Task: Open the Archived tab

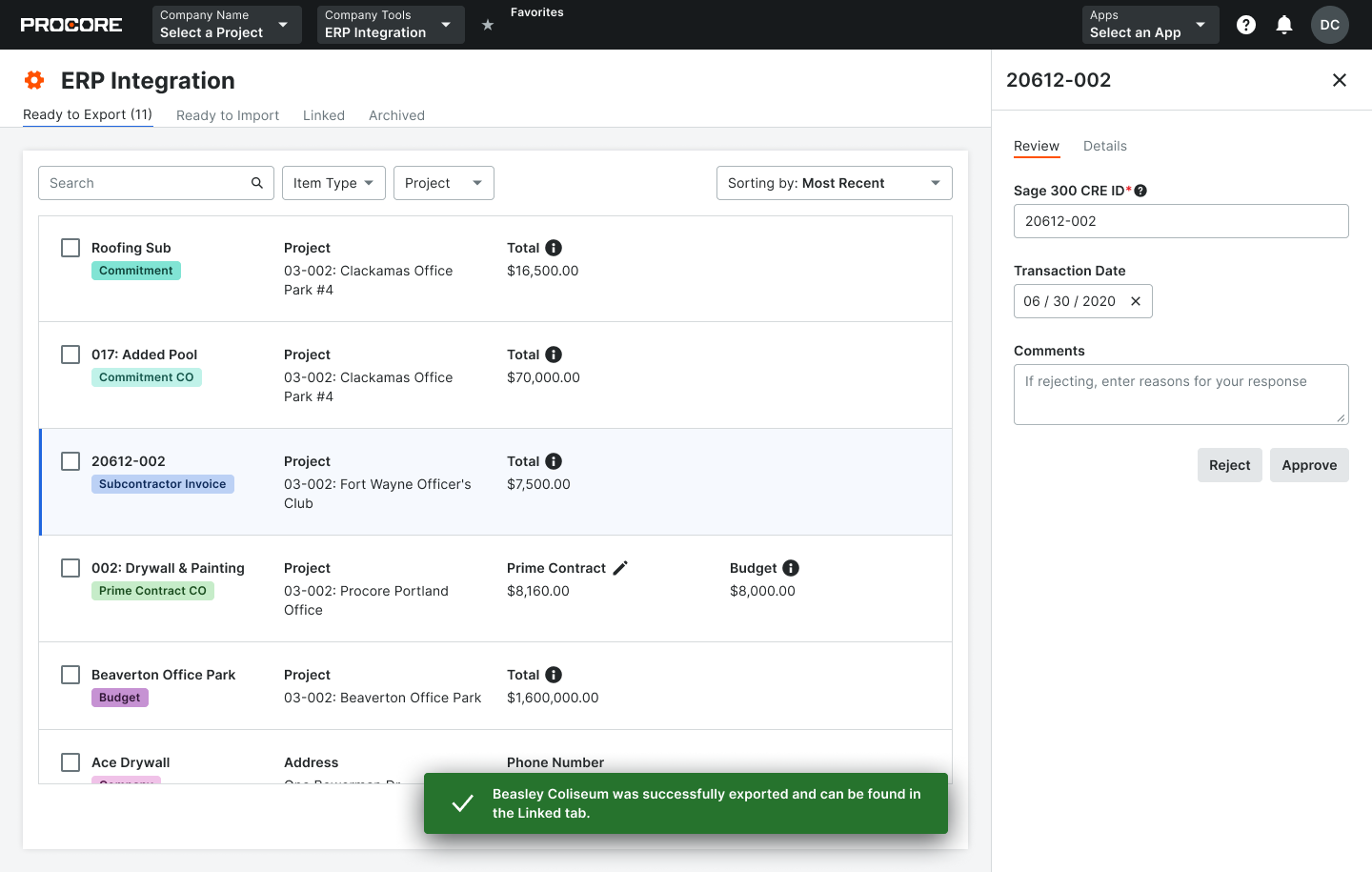Action: 396,115
